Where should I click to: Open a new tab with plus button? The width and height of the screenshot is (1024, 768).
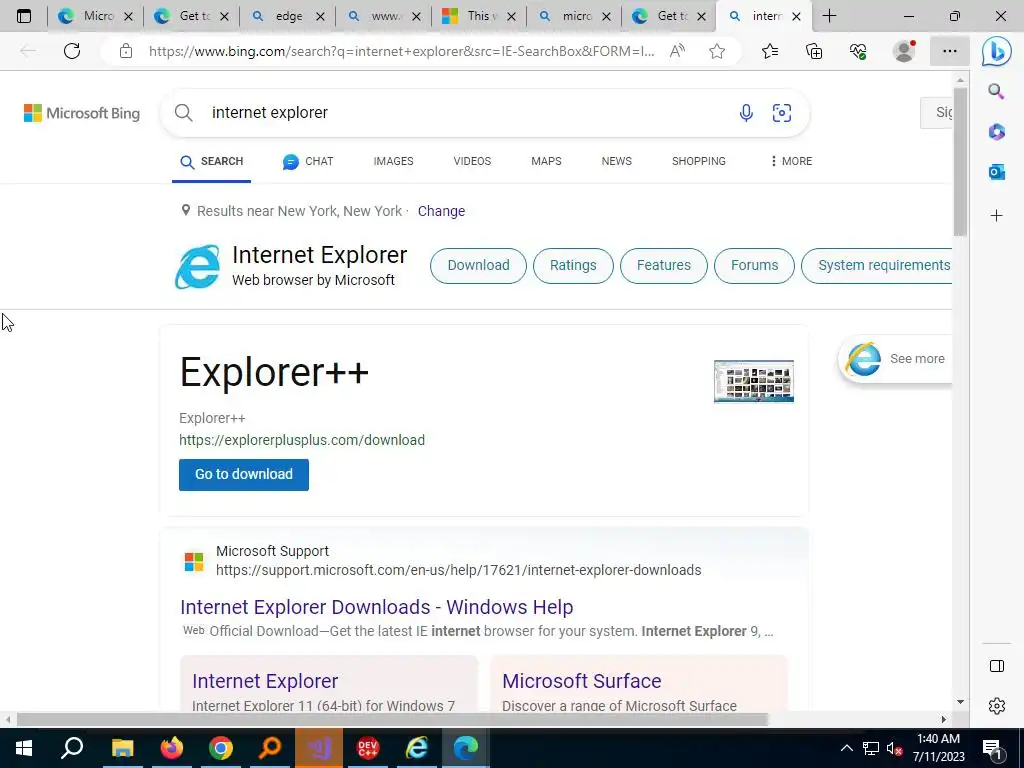click(x=829, y=16)
